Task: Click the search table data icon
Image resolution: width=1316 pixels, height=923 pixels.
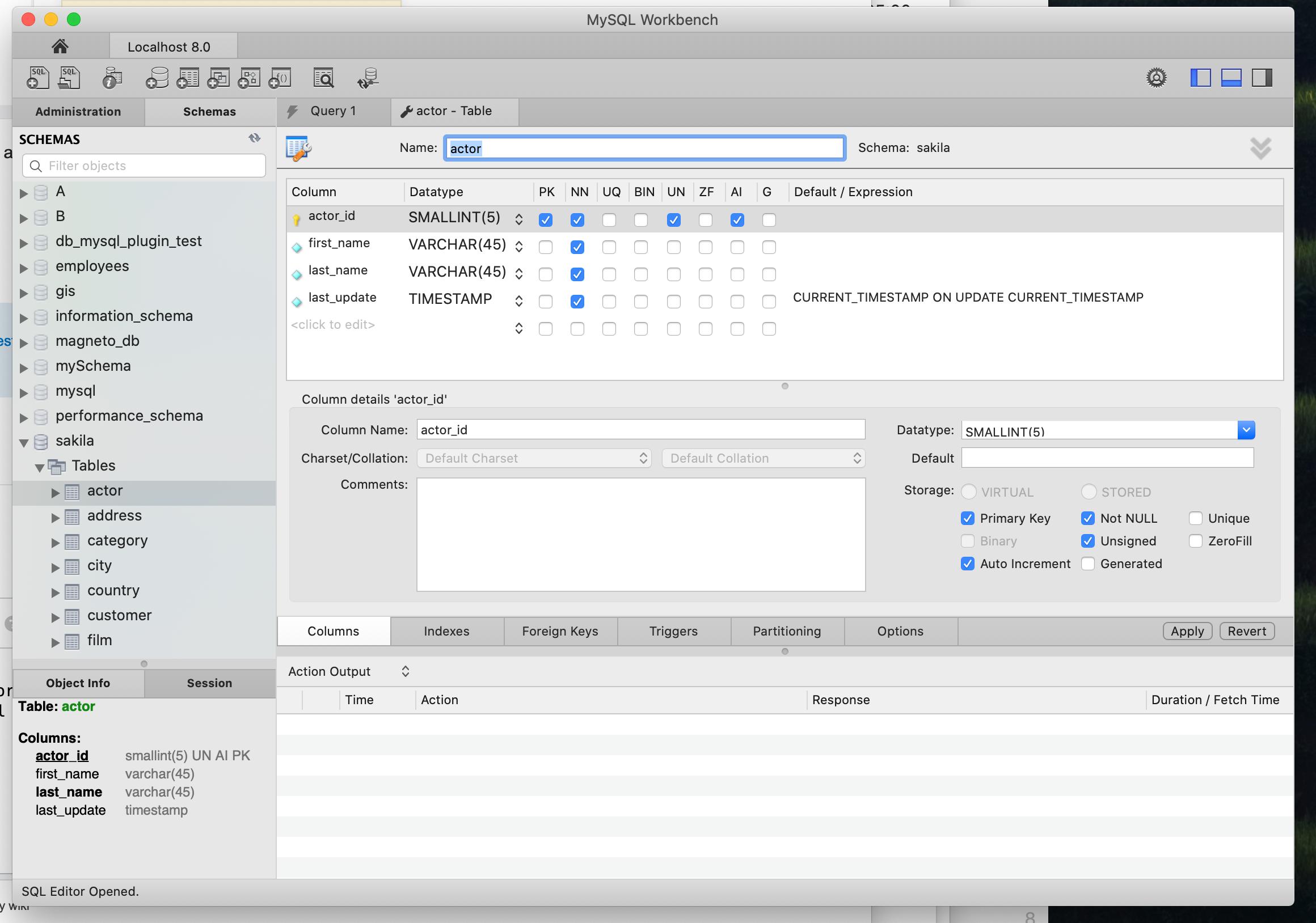Action: tap(324, 78)
